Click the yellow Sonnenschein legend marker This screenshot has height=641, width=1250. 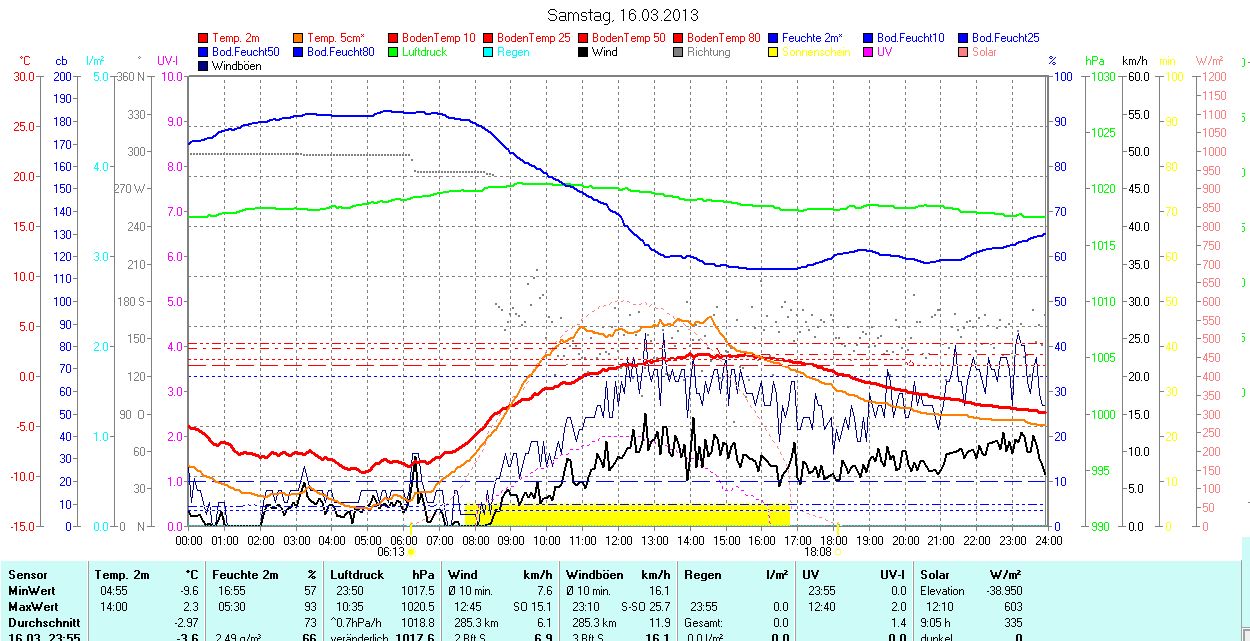(x=774, y=52)
